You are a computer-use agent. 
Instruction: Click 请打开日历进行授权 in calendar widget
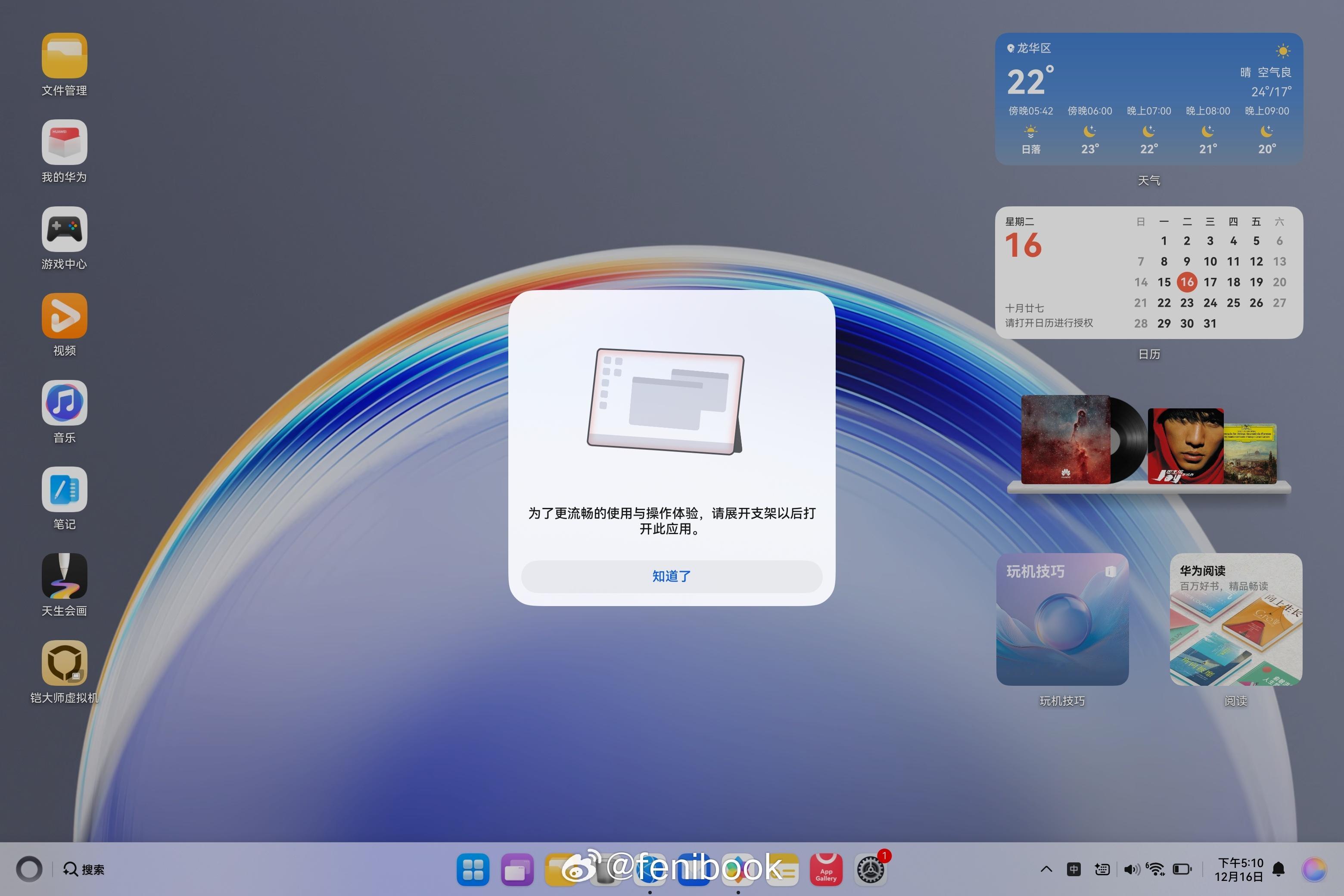point(1048,323)
